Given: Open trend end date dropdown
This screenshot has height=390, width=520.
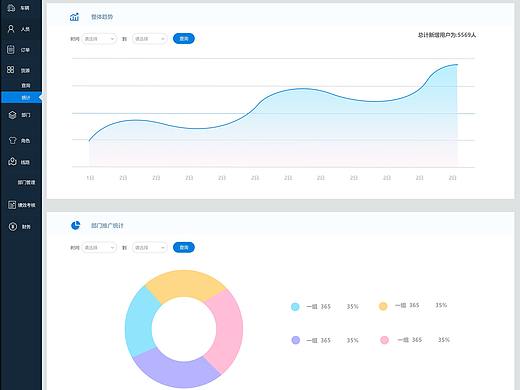Looking at the screenshot, I should pyautogui.click(x=150, y=39).
